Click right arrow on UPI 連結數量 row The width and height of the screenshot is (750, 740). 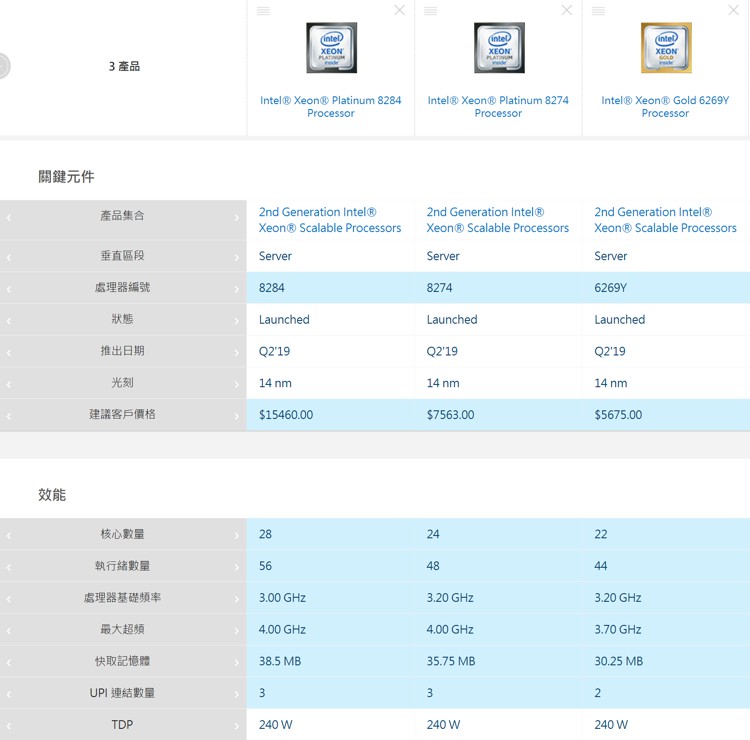point(237,694)
